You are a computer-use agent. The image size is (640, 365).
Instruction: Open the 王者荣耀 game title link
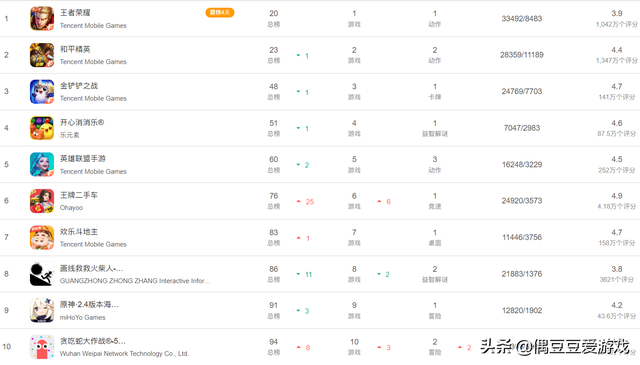(75, 13)
